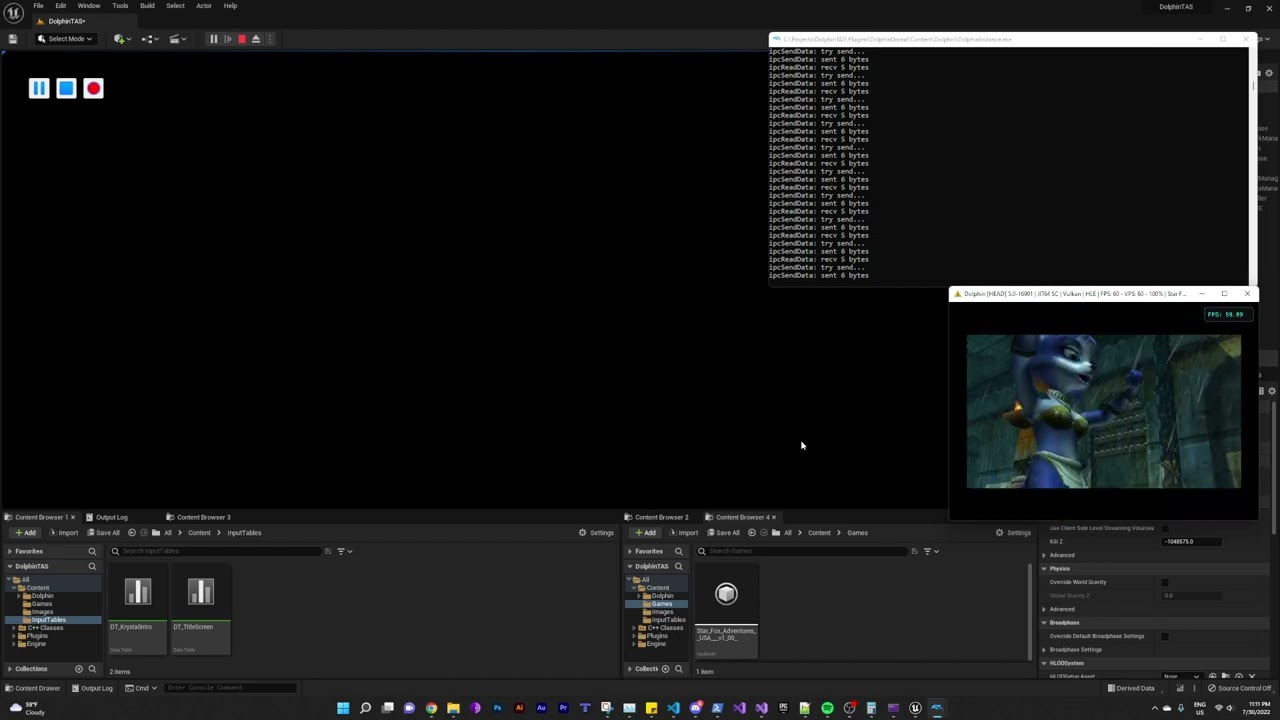The image size is (1280, 720).
Task: Click the red record button in the viewport
Action: pos(93,88)
